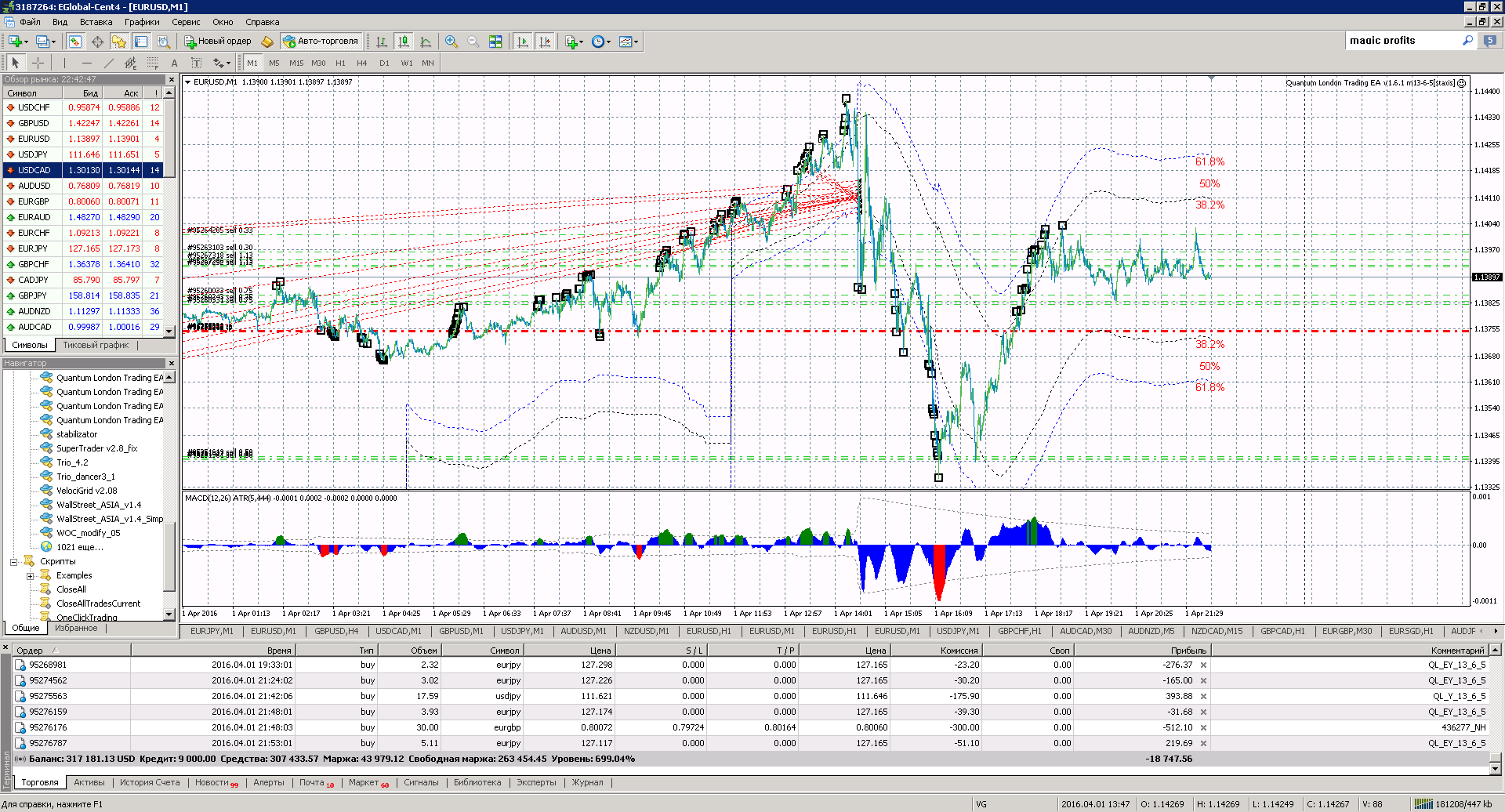Select the vertical line tool
This screenshot has width=1505, height=812.
pyautogui.click(x=64, y=63)
